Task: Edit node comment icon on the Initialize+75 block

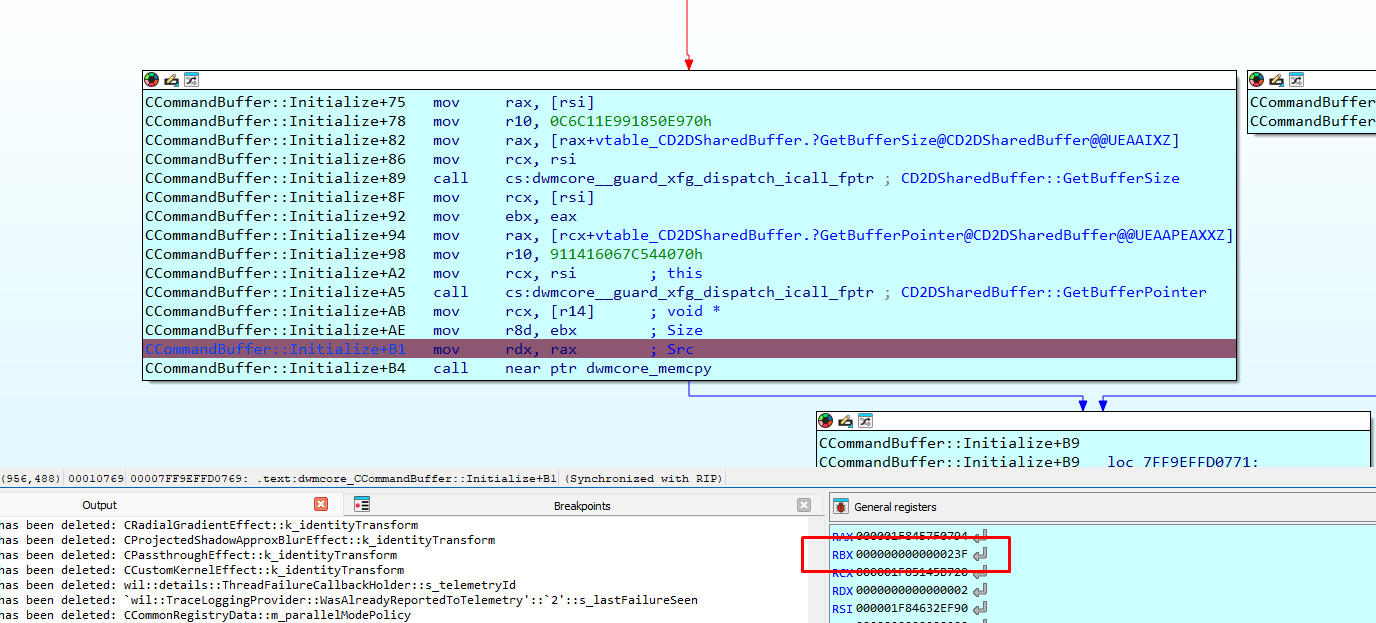Action: coord(171,80)
